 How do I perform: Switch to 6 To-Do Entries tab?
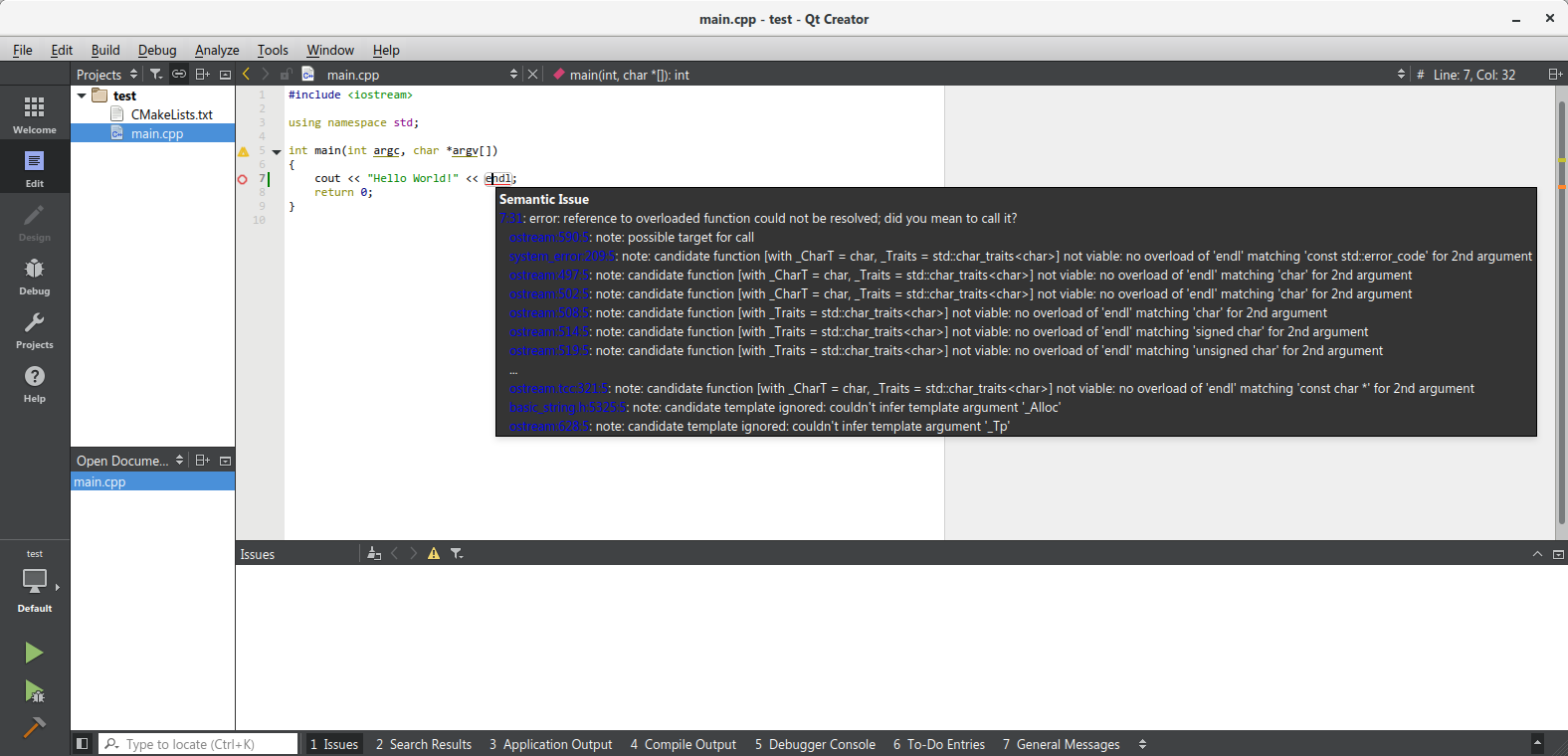point(938,743)
